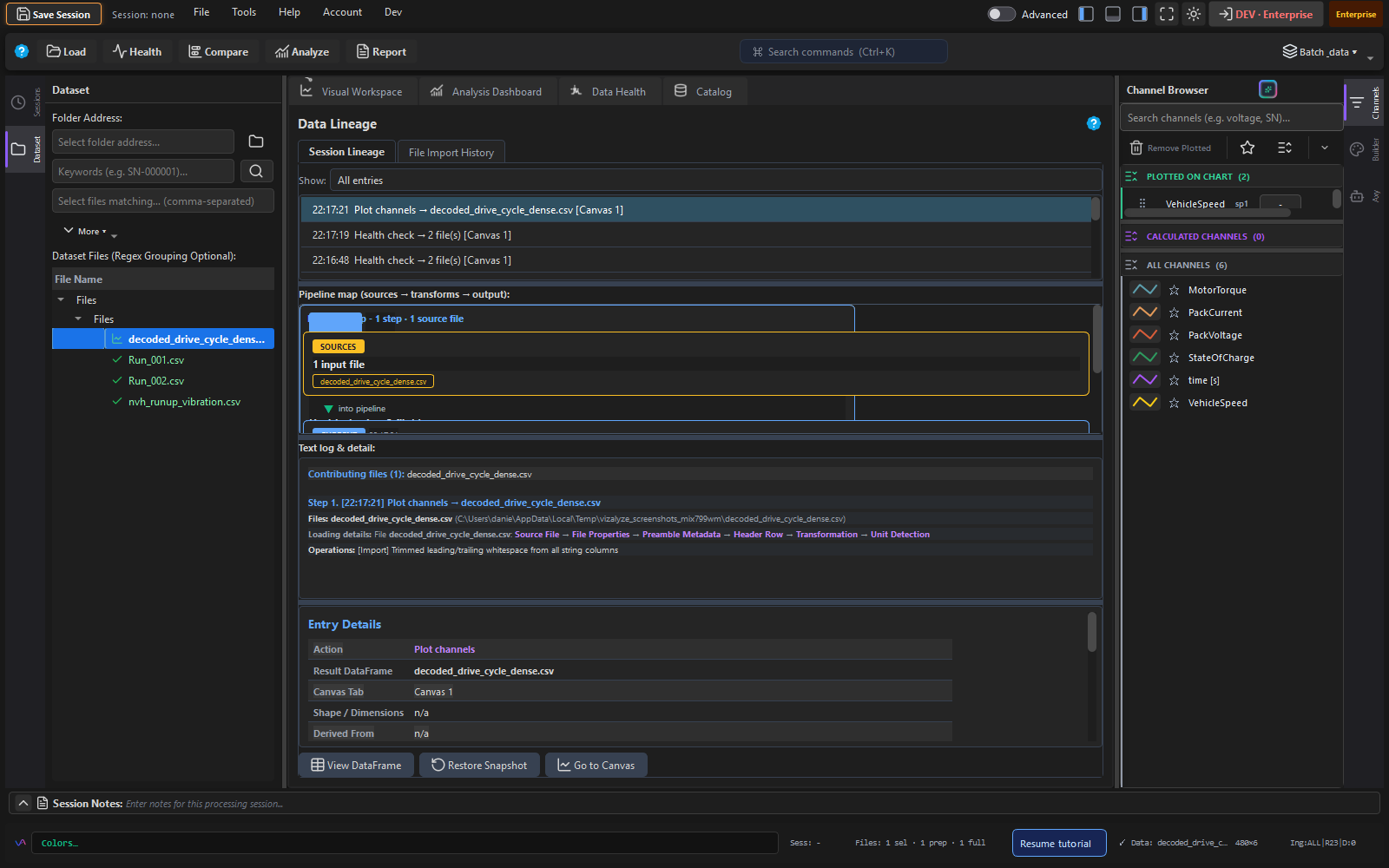Toggle the bottom panel layout icon
The width and height of the screenshot is (1389, 868).
1113,14
